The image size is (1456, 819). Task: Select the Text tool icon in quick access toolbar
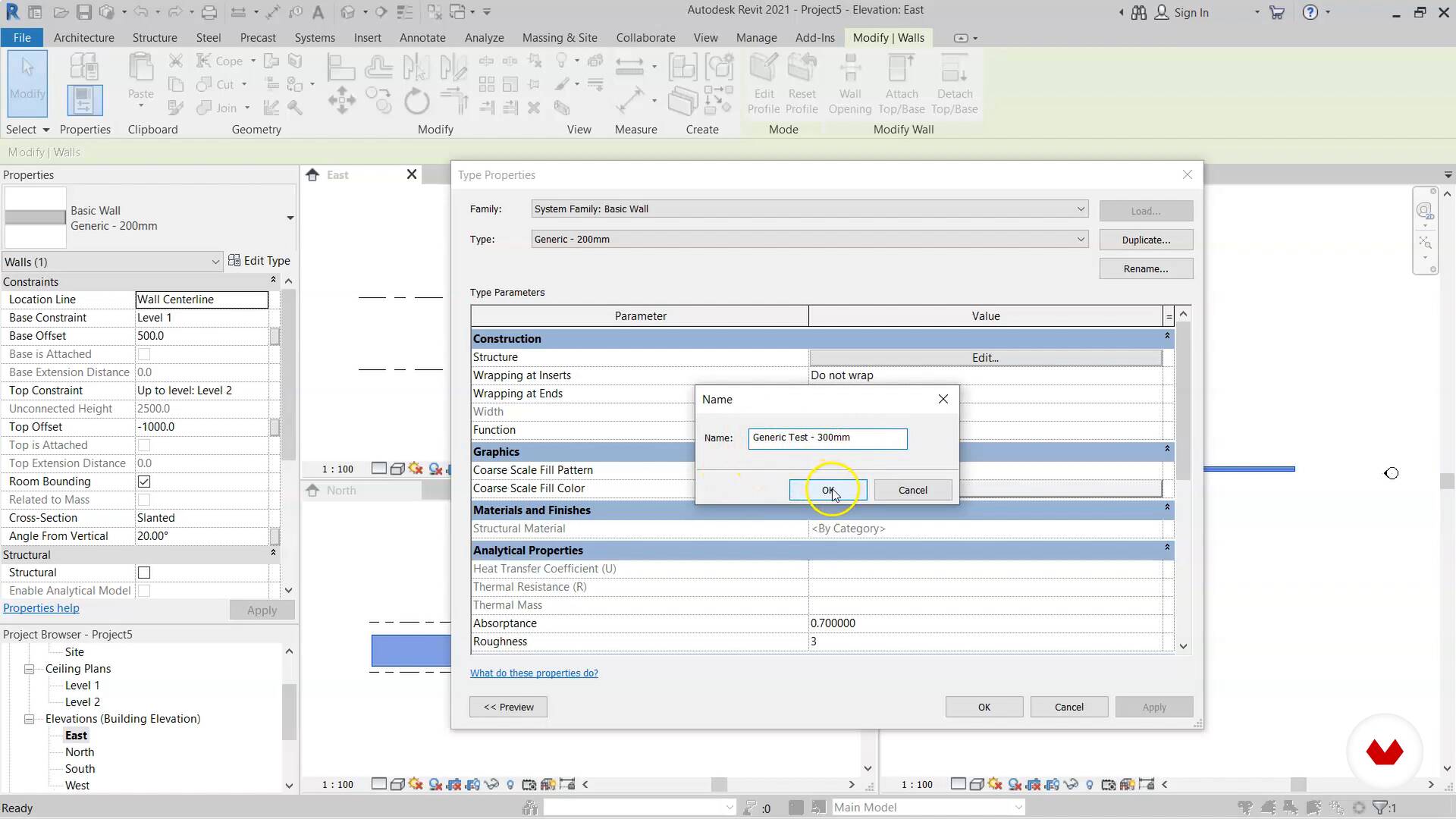(318, 12)
